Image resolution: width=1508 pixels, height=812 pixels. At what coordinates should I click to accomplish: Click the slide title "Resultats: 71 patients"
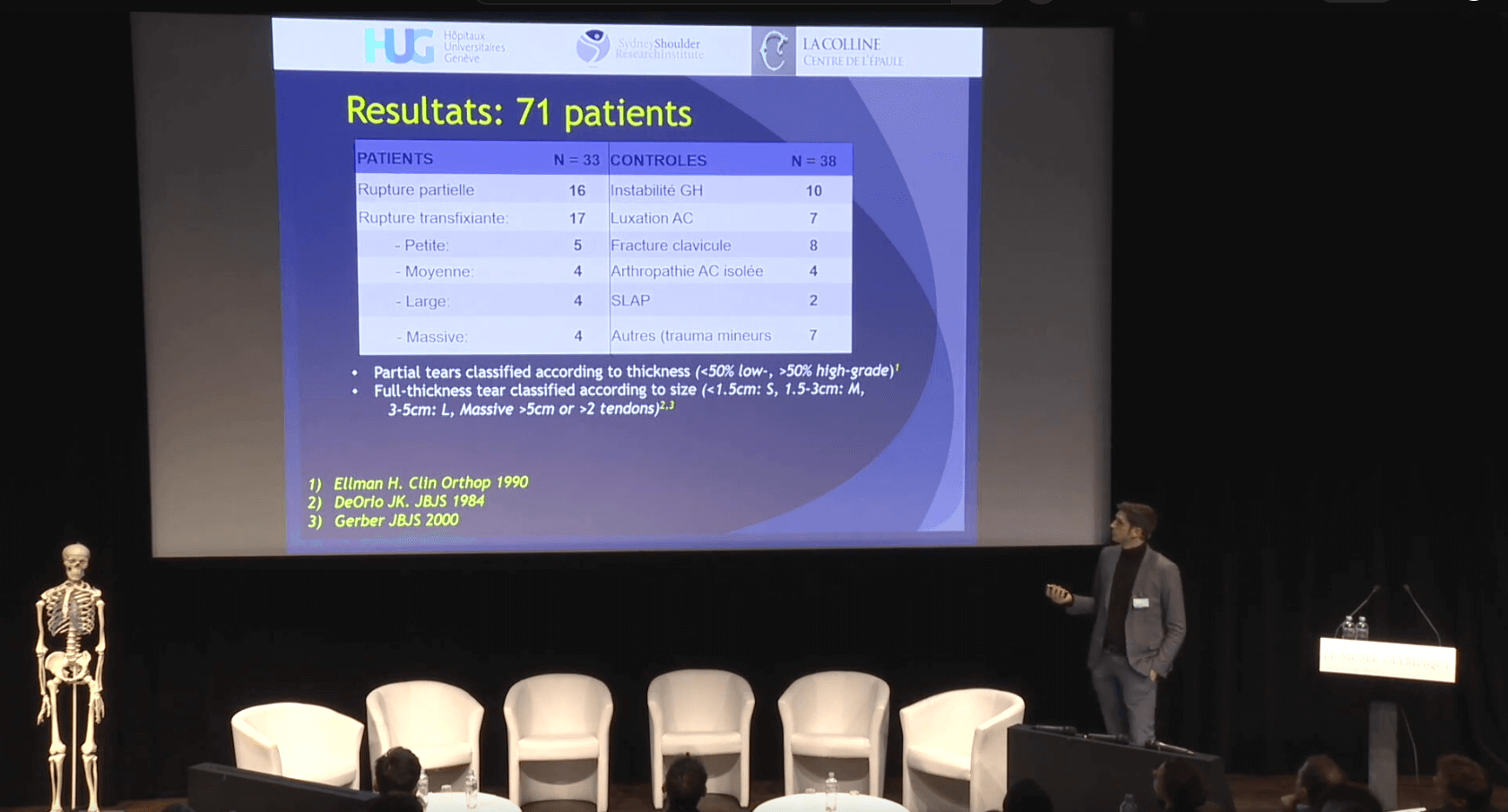pyautogui.click(x=519, y=112)
